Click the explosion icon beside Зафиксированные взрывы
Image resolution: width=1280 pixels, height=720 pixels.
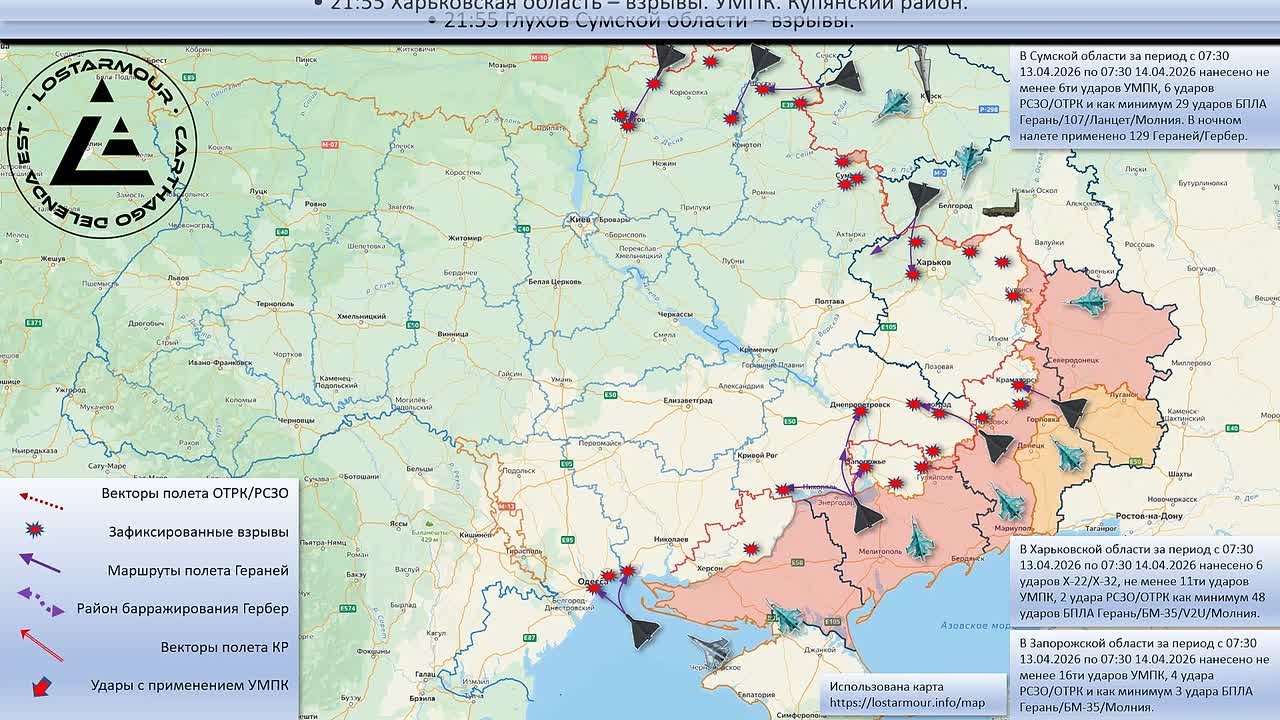click(x=36, y=531)
